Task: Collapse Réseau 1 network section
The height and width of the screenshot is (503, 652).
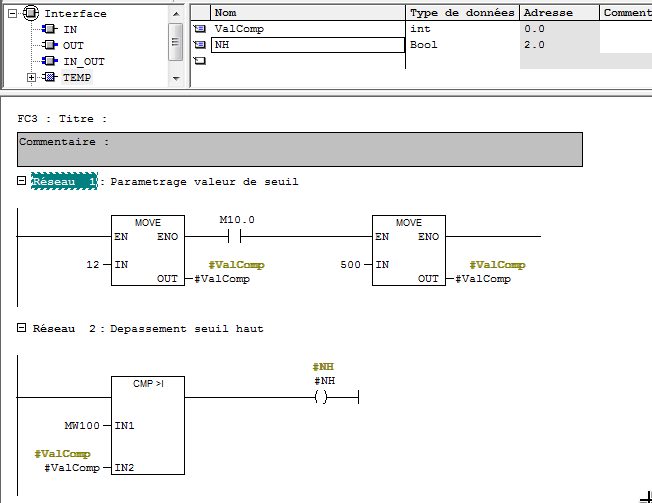Action: click(x=22, y=181)
